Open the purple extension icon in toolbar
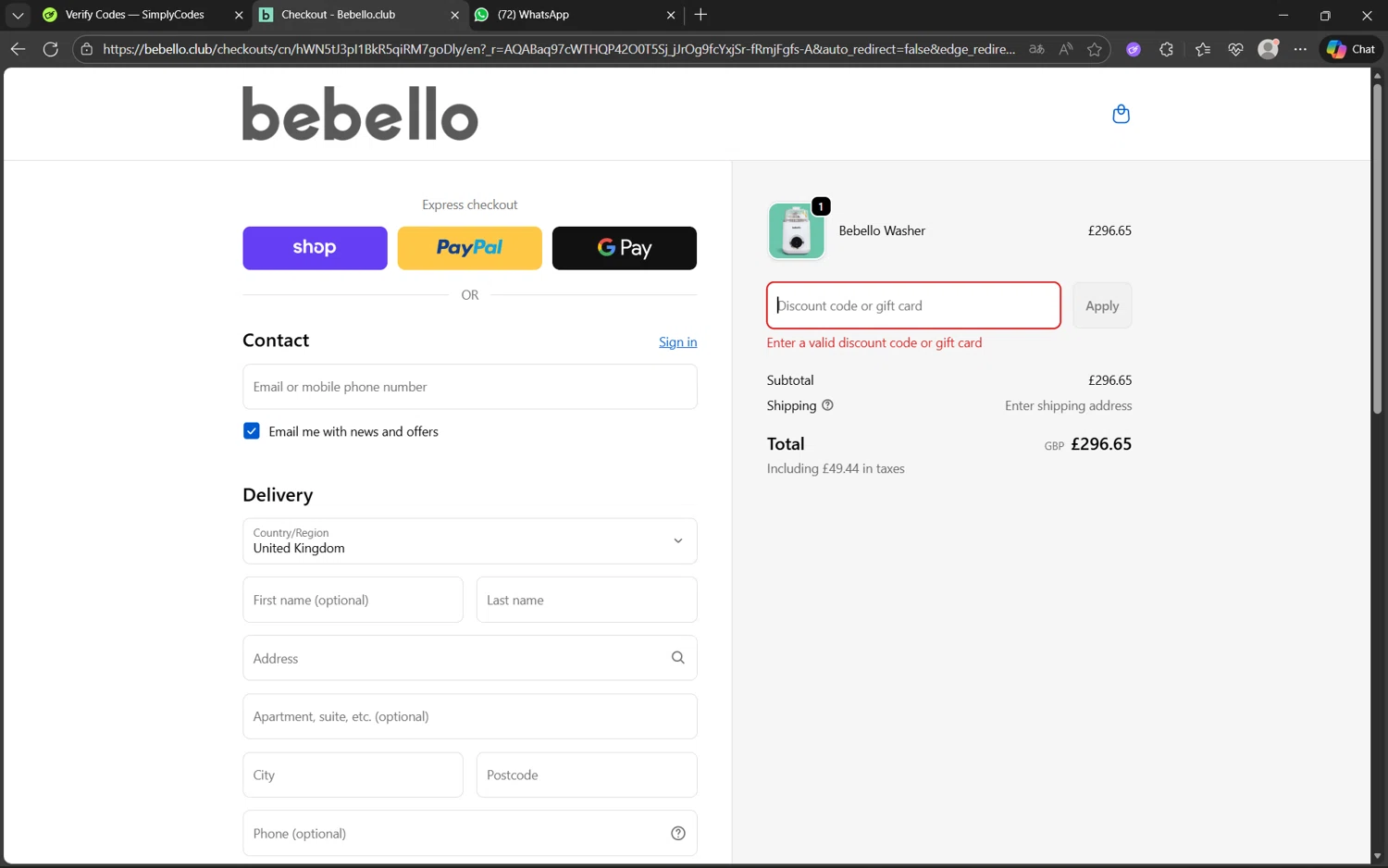Viewport: 1388px width, 868px height. [1134, 49]
